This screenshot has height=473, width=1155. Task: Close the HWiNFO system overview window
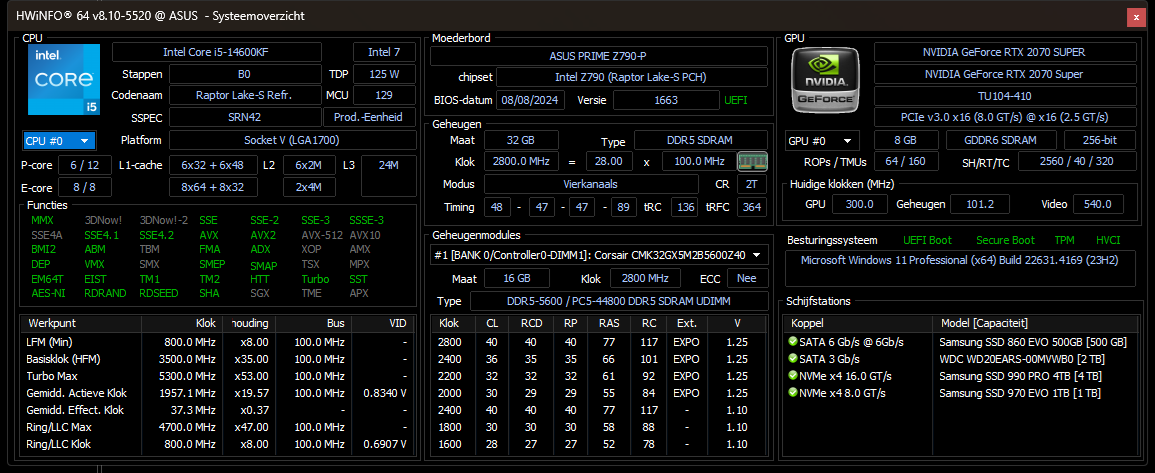point(1137,18)
